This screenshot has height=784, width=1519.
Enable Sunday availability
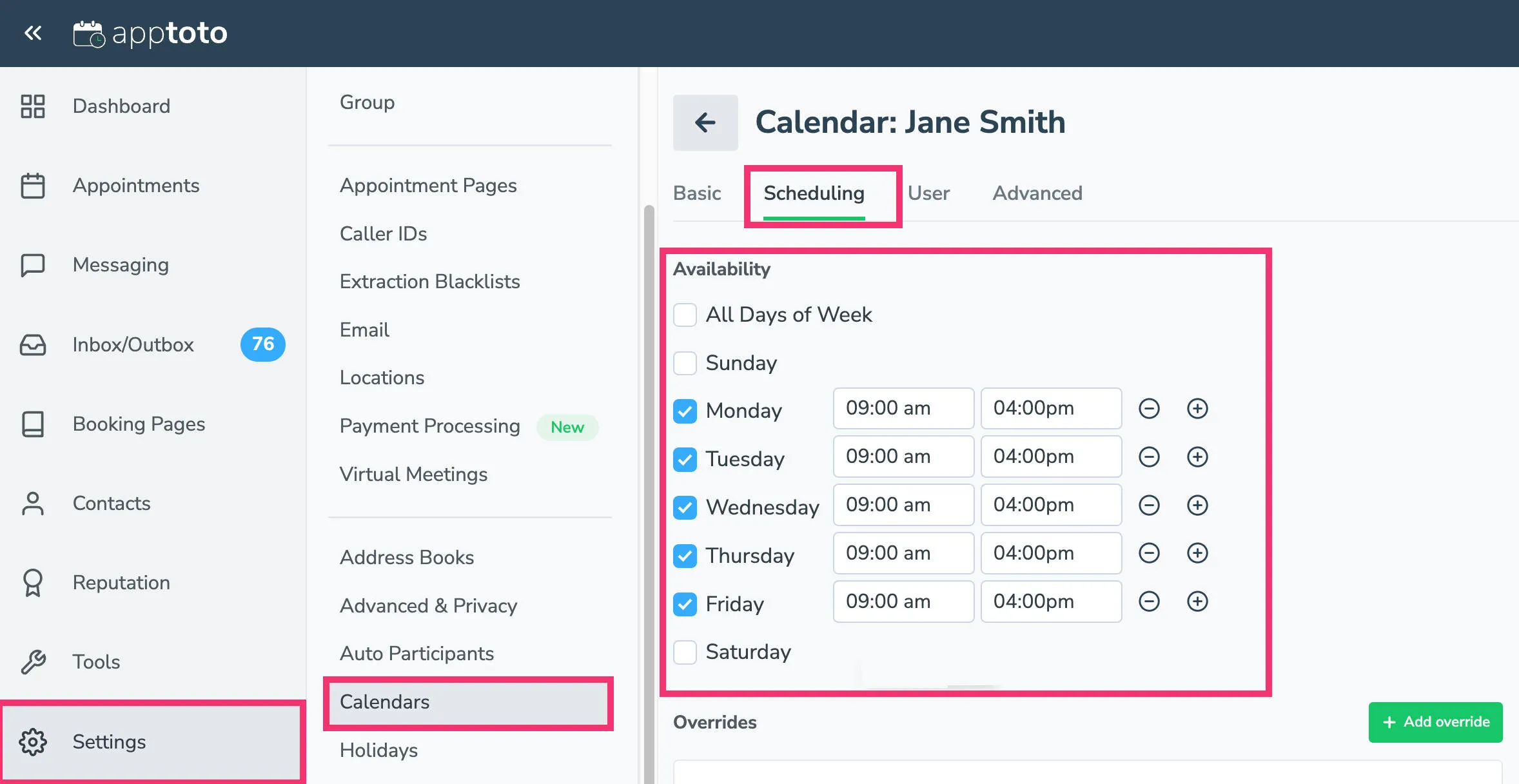(x=685, y=363)
